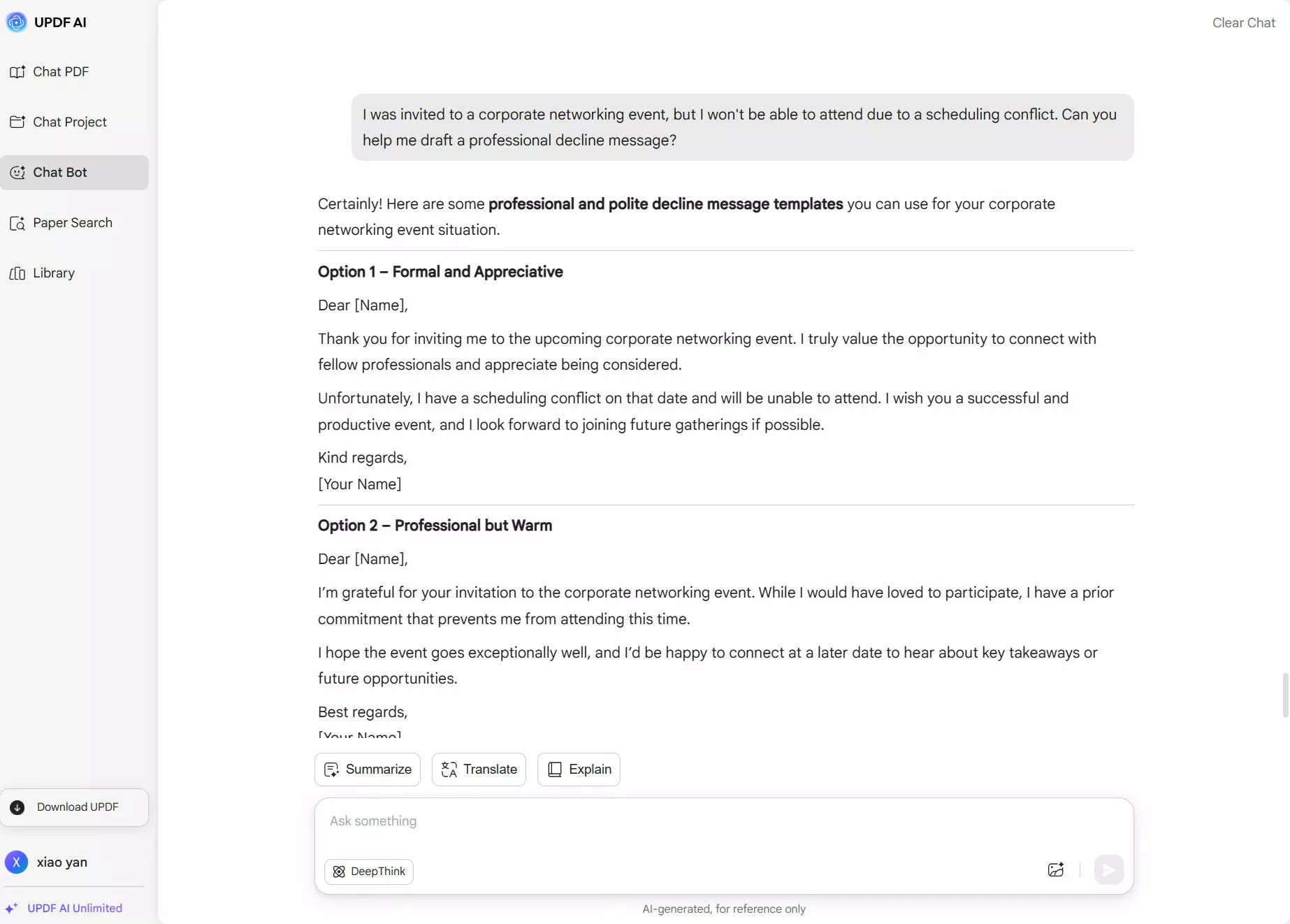Viewport: 1290px width, 924px height.
Task: Click the vertical scrollbar on the right
Action: 1284,695
